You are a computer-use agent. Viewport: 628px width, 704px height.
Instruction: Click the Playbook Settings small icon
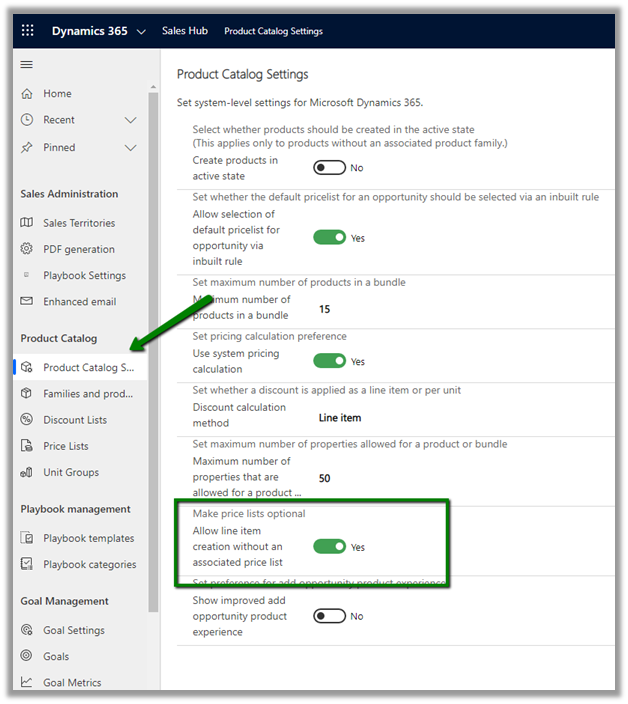click(26, 274)
